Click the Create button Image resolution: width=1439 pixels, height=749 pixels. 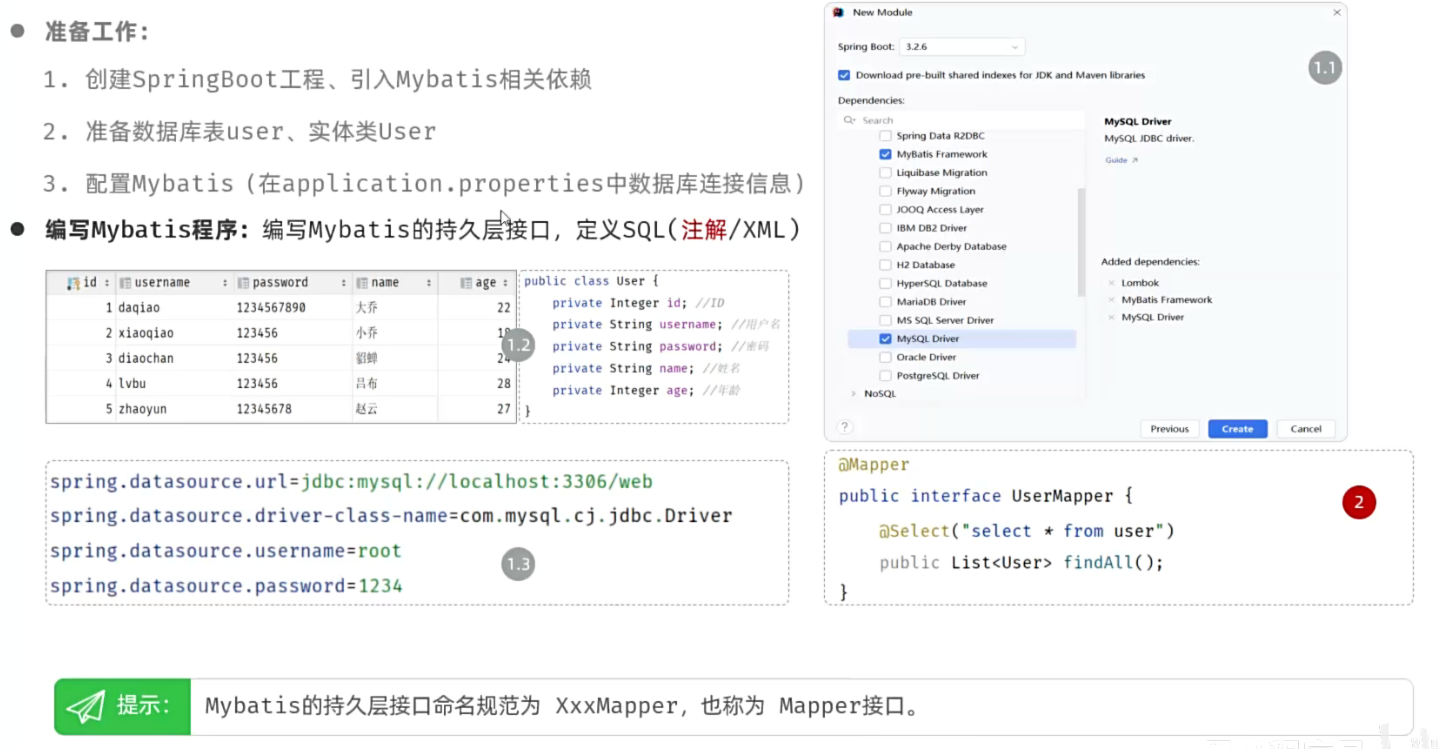[x=1237, y=429]
